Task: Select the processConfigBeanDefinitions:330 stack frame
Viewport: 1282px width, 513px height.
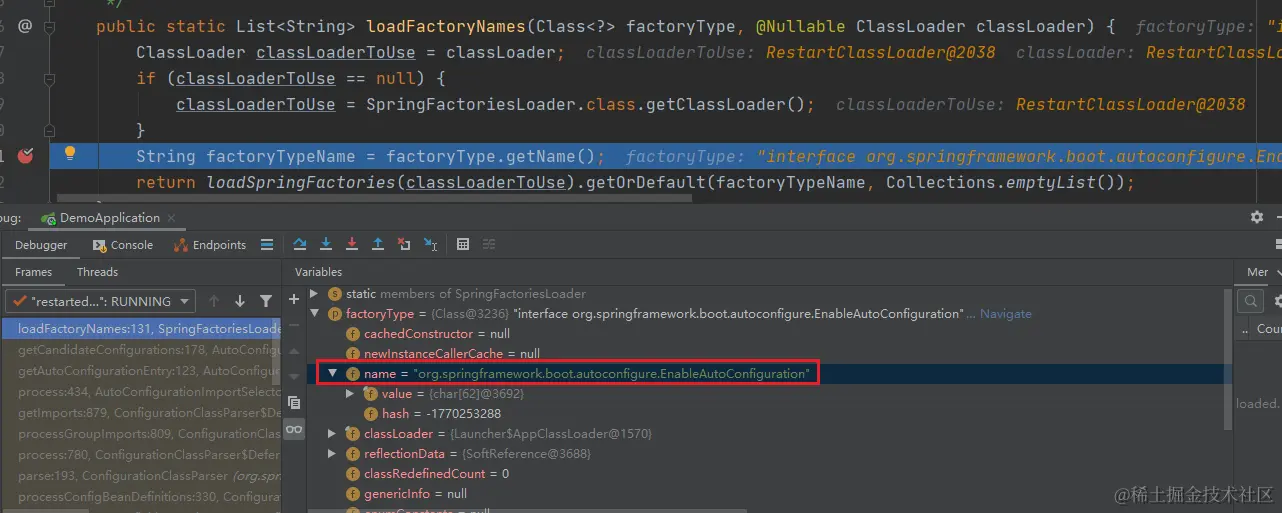Action: [x=141, y=497]
